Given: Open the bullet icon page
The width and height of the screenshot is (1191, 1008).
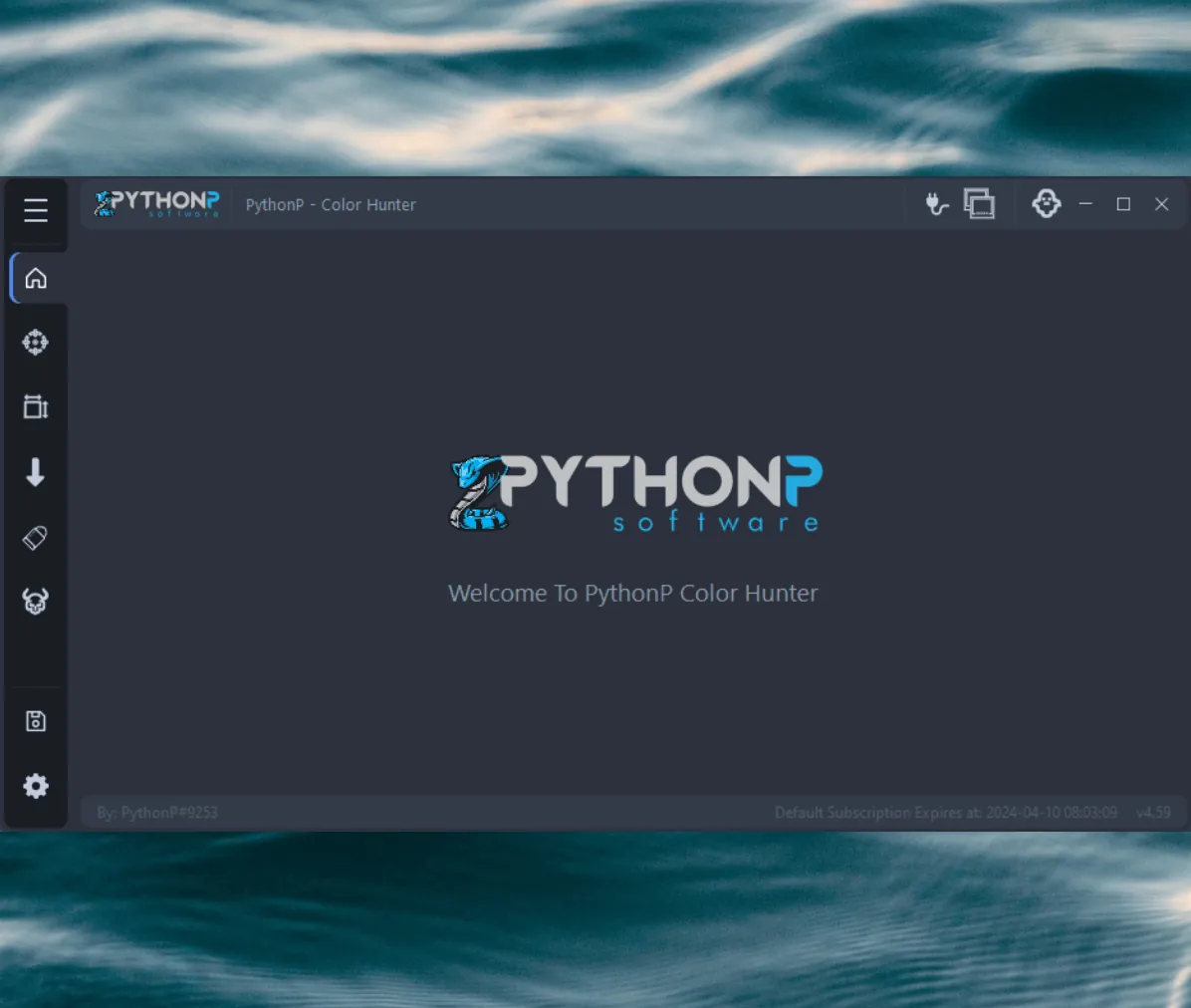Looking at the screenshot, I should pyautogui.click(x=35, y=538).
